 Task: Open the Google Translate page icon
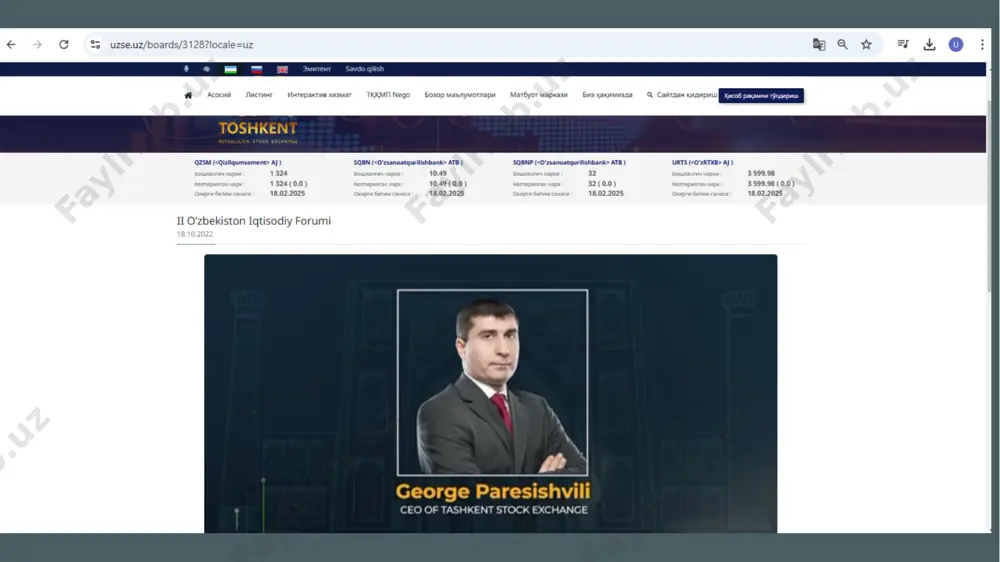(819, 45)
